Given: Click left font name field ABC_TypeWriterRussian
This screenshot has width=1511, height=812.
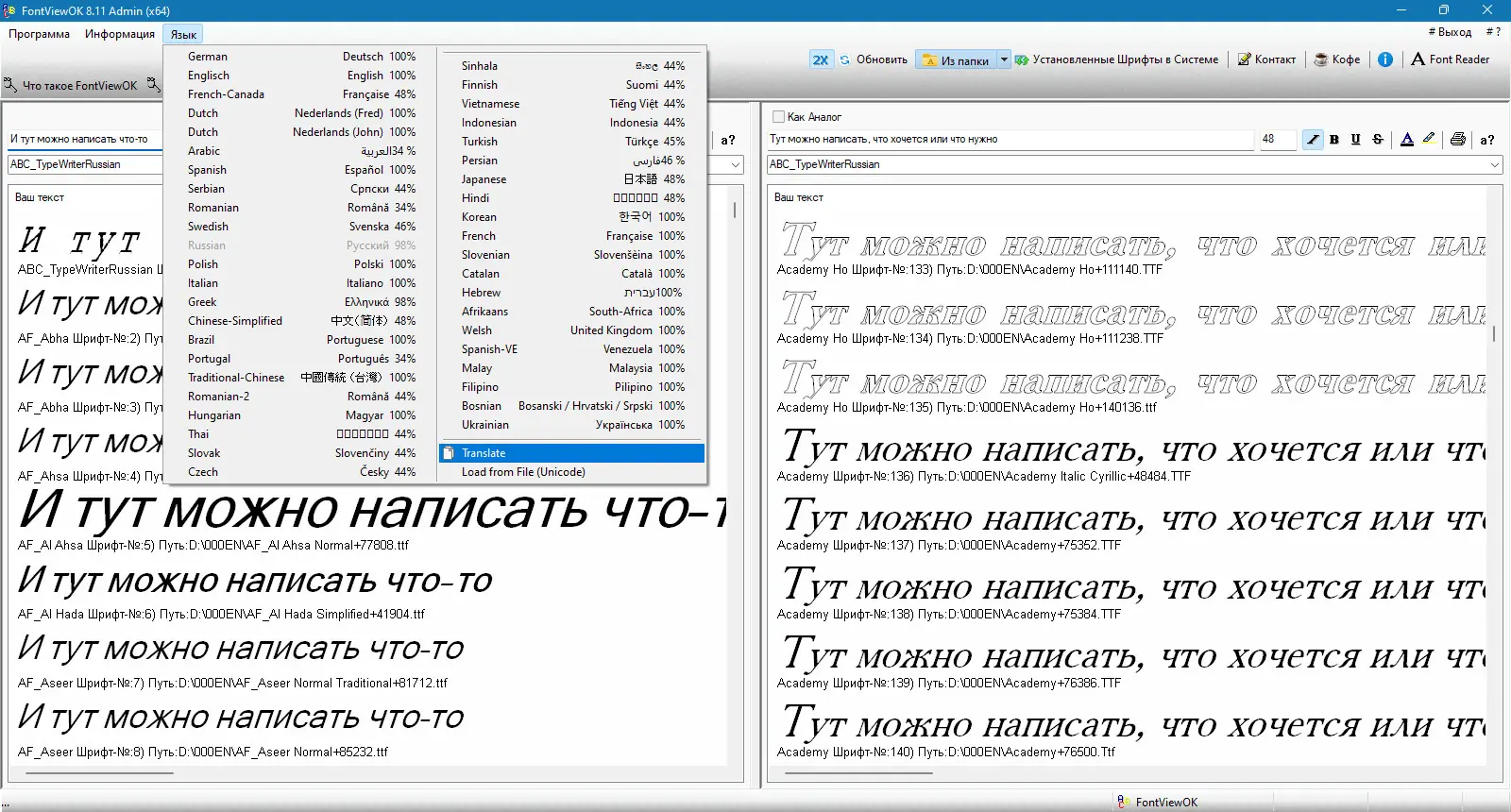Looking at the screenshot, I should tap(85, 164).
